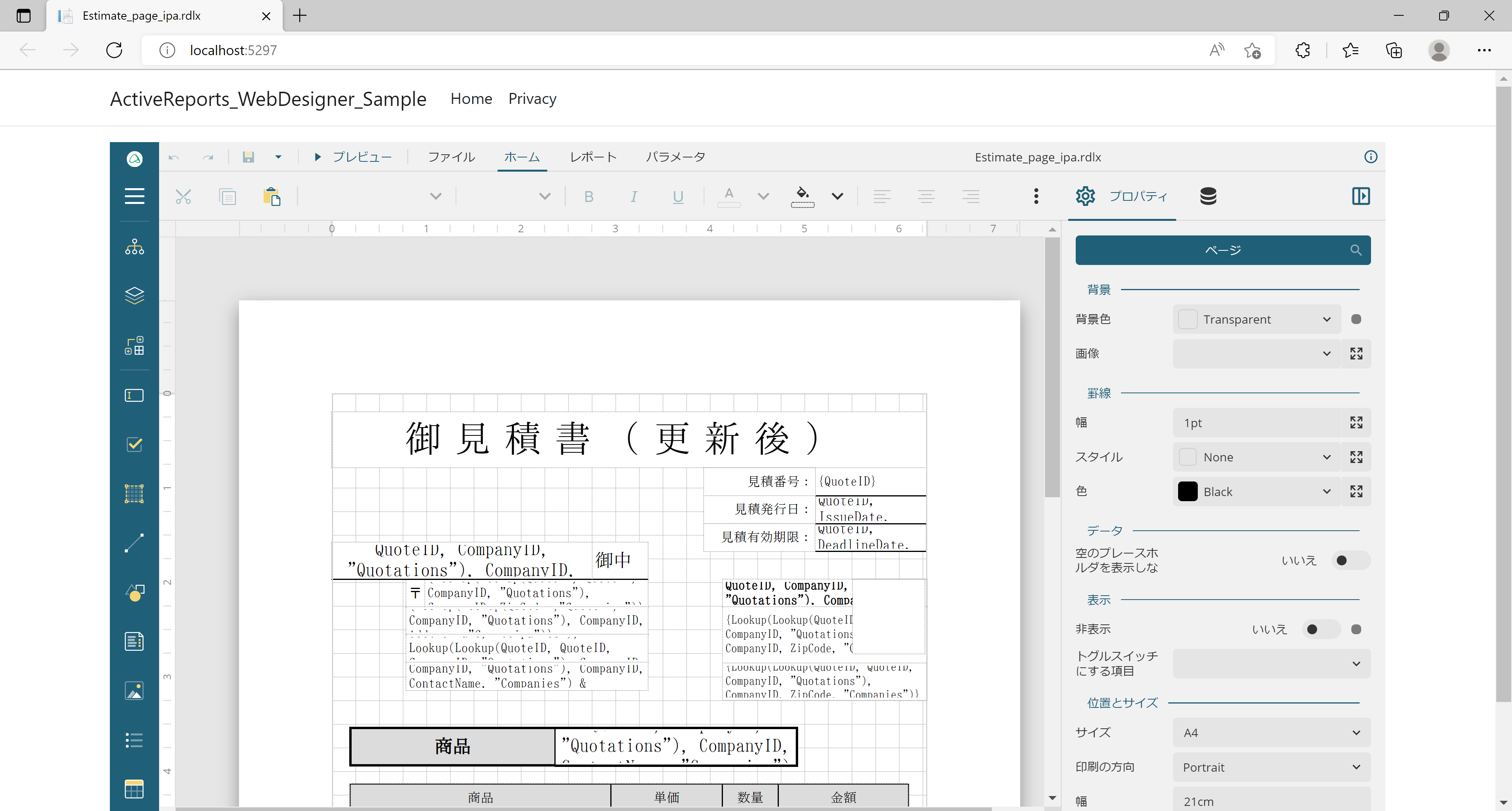Switch to the レポート tab
Screen dimensions: 1512x811
[593, 157]
